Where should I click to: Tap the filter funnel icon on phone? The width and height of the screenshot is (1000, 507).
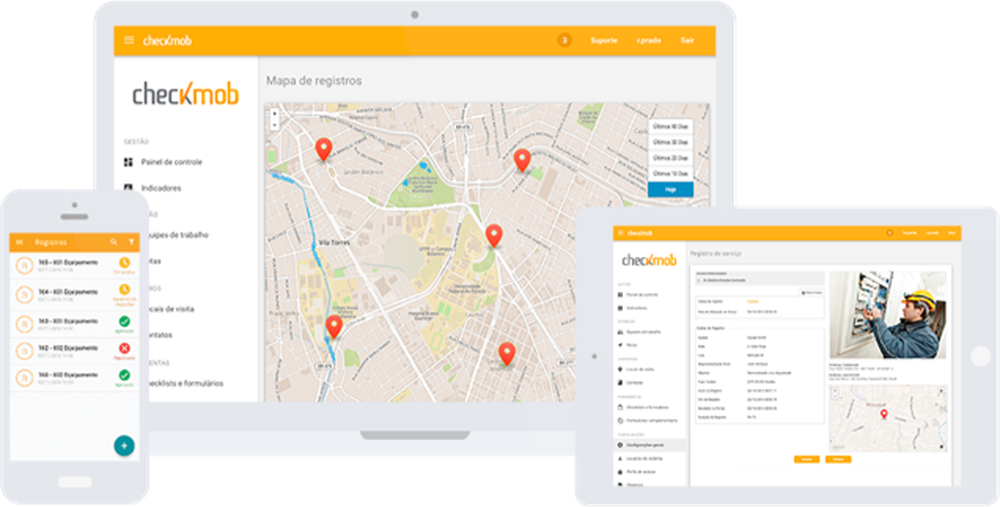click(131, 242)
